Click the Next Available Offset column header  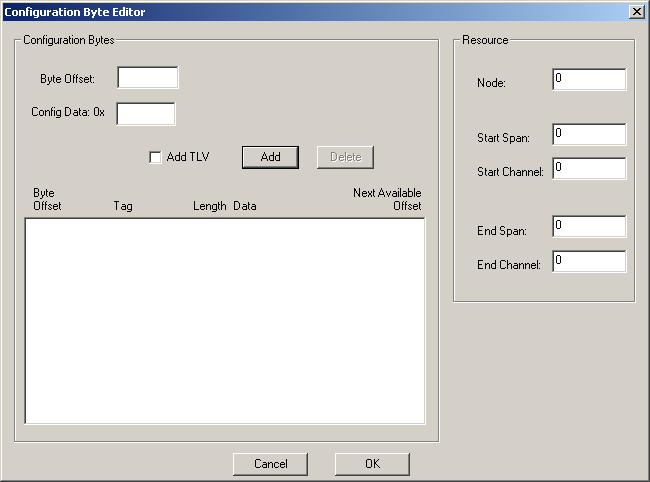tap(388, 199)
